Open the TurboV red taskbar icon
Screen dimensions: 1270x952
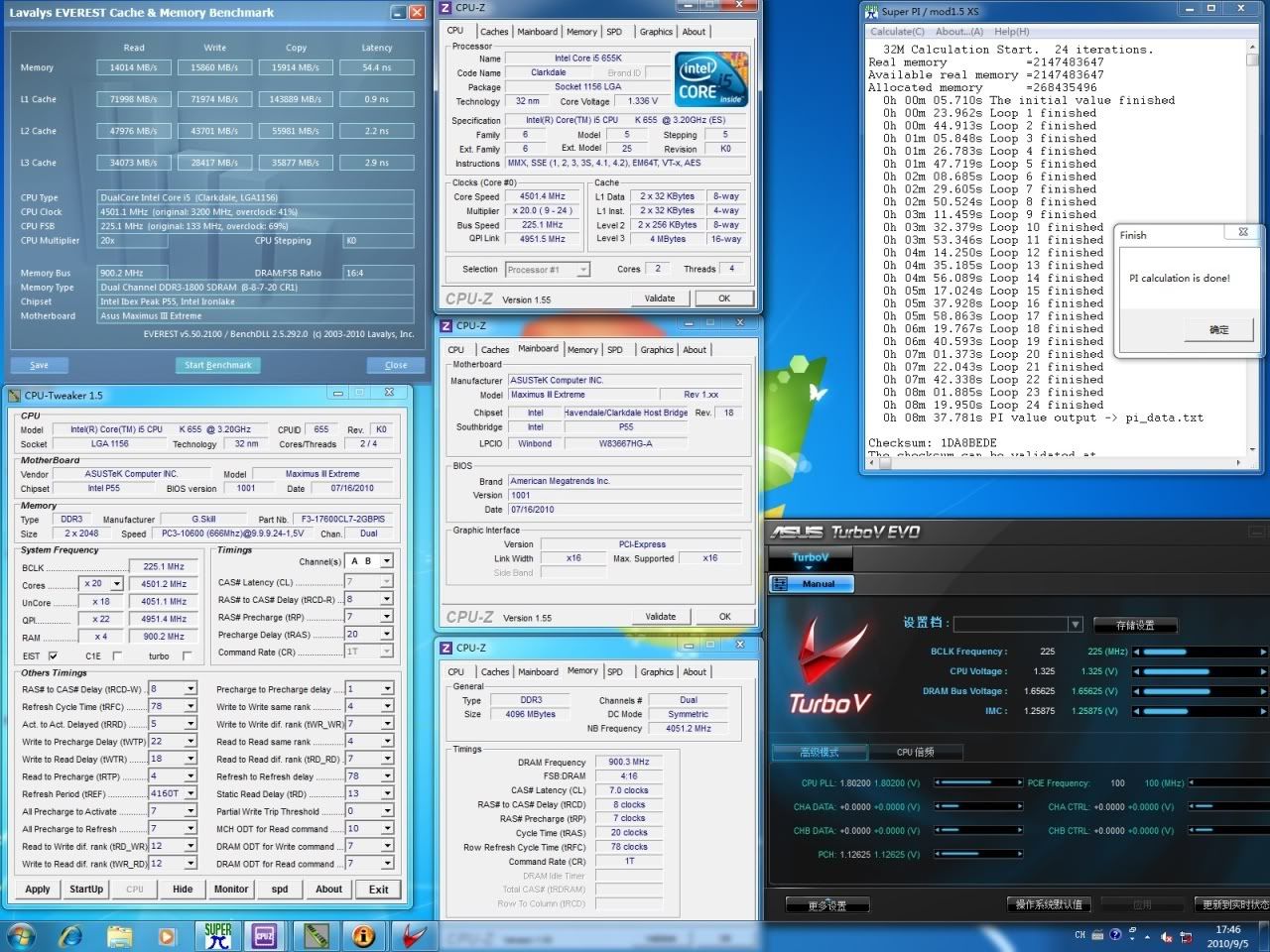click(x=415, y=935)
